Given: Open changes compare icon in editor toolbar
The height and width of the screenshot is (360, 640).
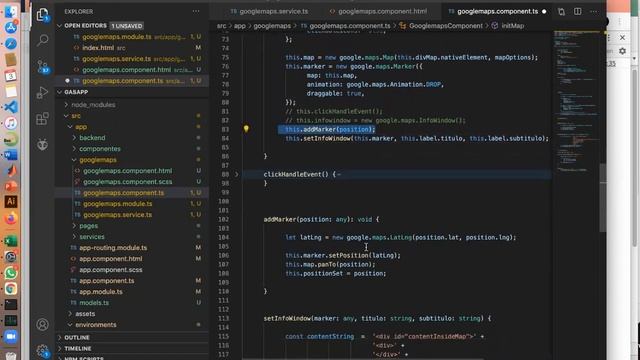Looking at the screenshot, I should (x=562, y=11).
